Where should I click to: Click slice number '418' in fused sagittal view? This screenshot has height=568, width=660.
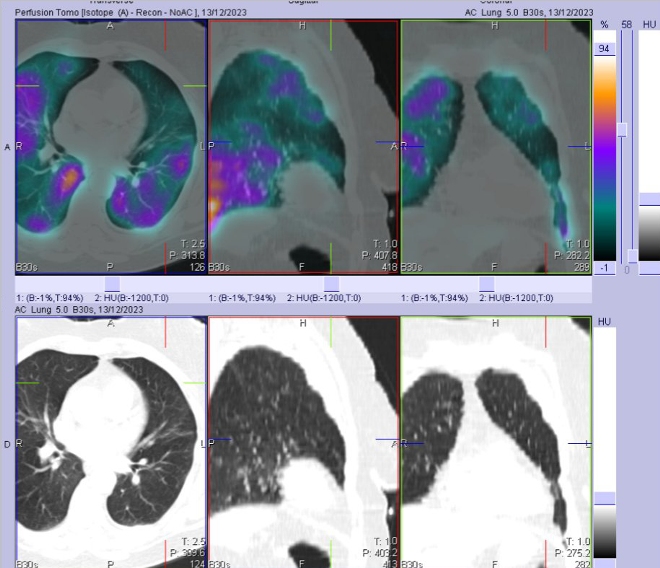click(x=389, y=267)
